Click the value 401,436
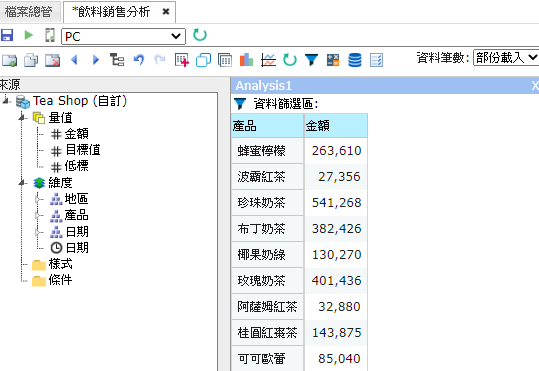This screenshot has width=539, height=371. 337,281
